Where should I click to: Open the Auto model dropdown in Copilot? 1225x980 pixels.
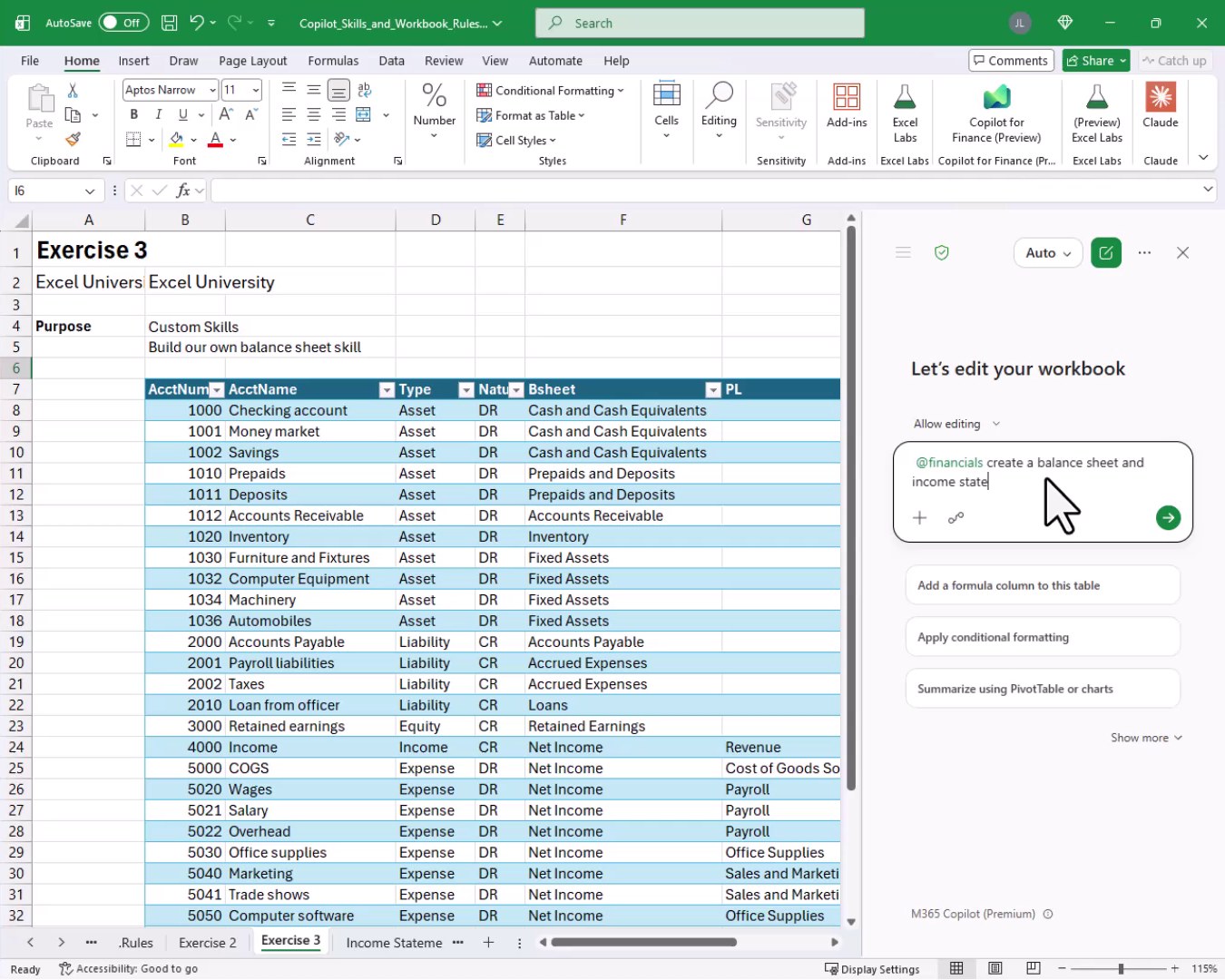tap(1048, 252)
